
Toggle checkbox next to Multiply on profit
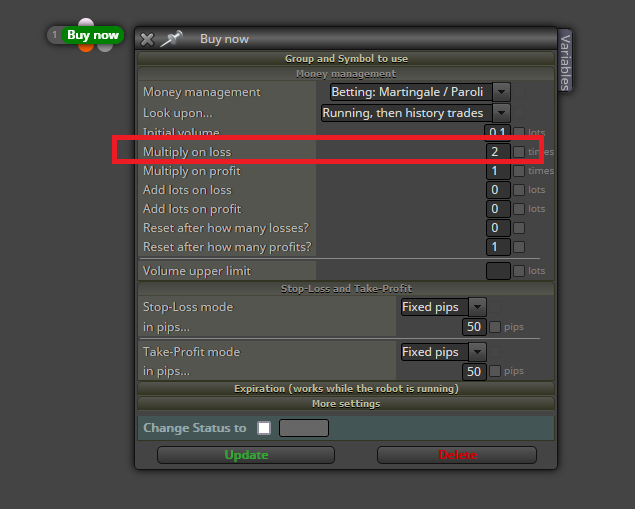[x=519, y=171]
